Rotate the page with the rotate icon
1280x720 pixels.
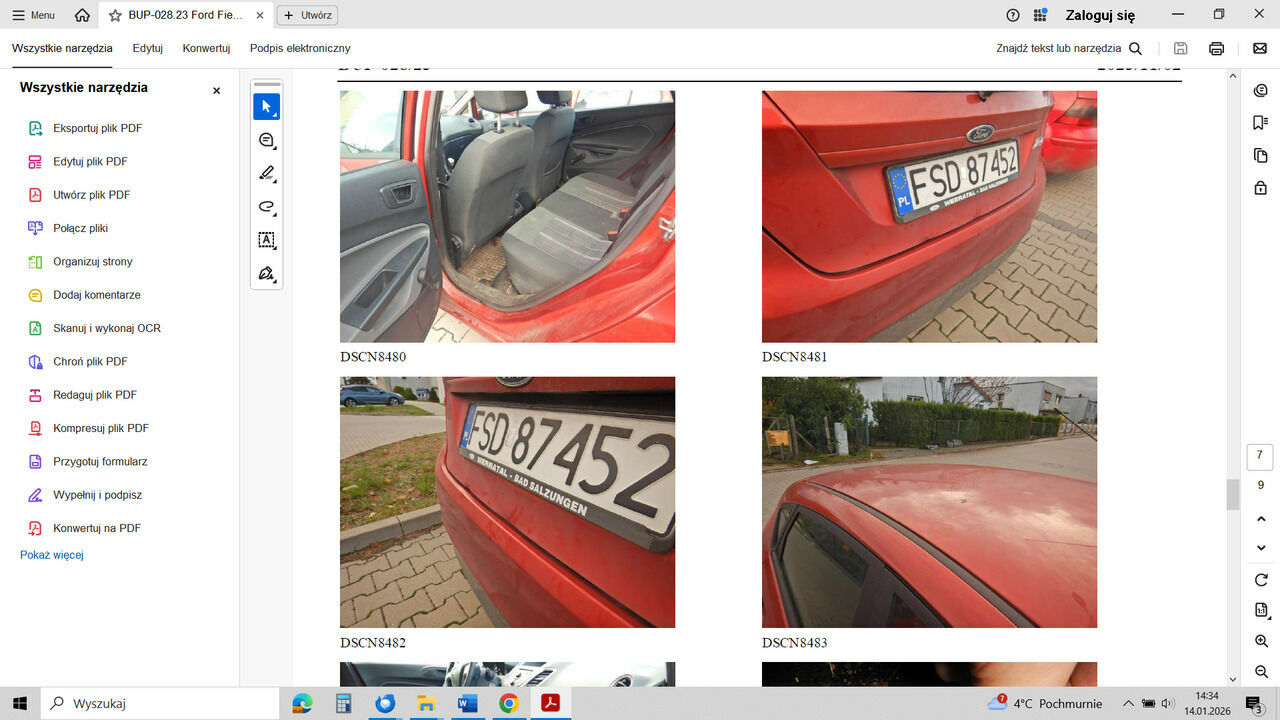click(x=1261, y=580)
